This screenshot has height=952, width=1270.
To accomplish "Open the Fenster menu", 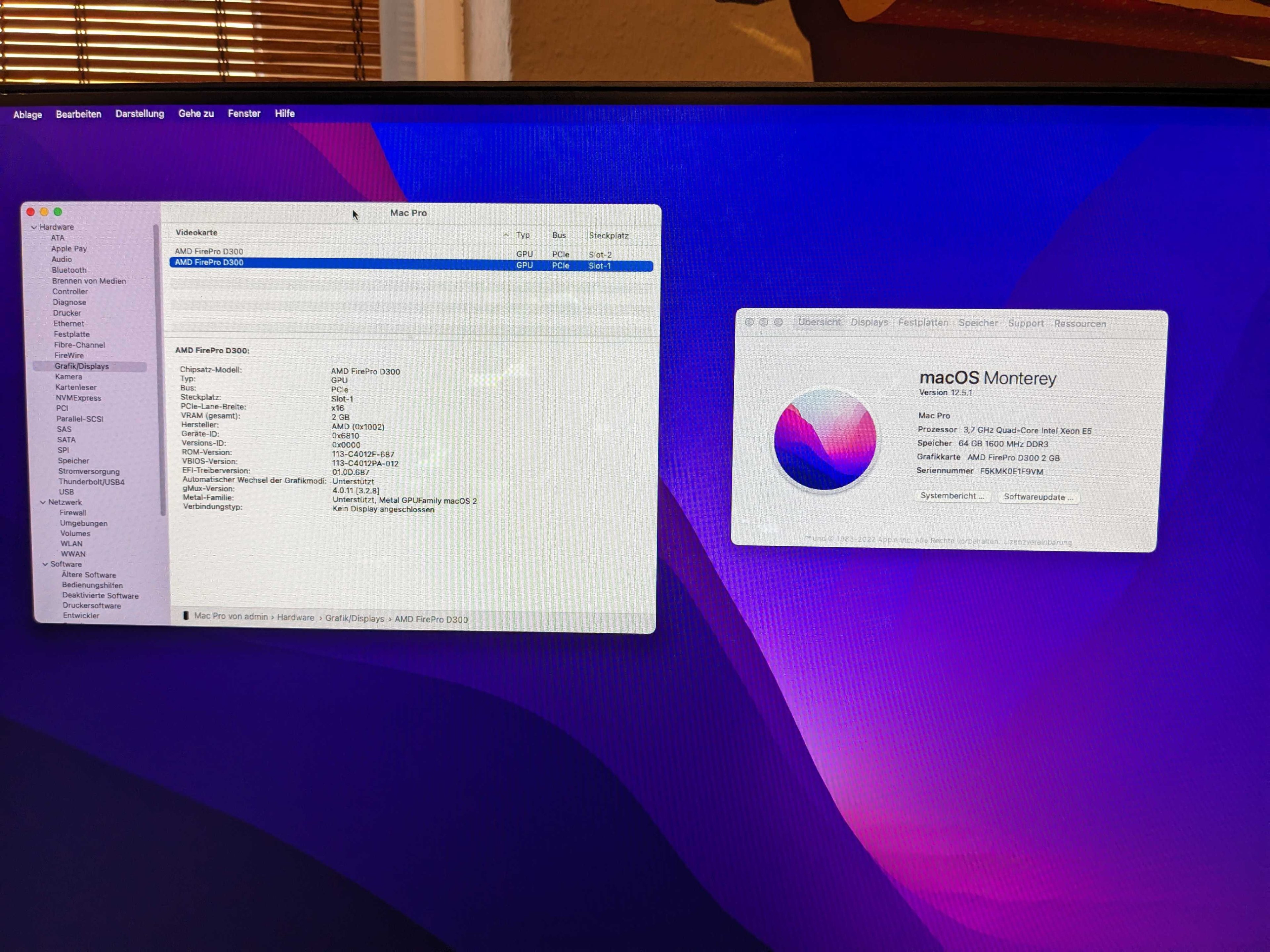I will 244,114.
